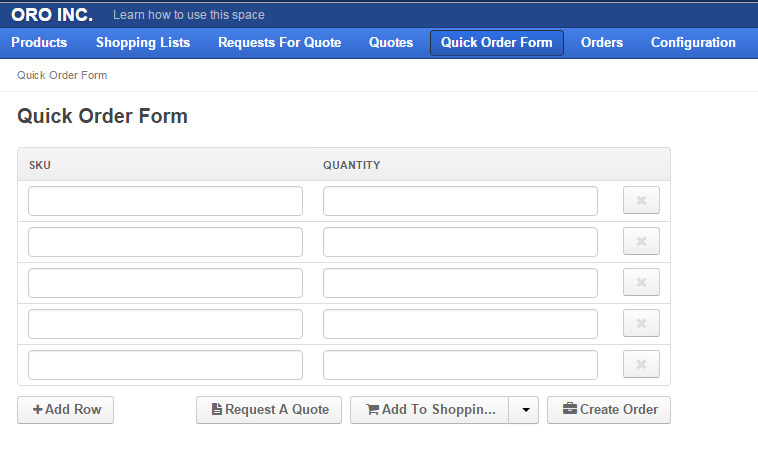The width and height of the screenshot is (758, 467).
Task: Remove the fifth order row
Action: (x=641, y=364)
